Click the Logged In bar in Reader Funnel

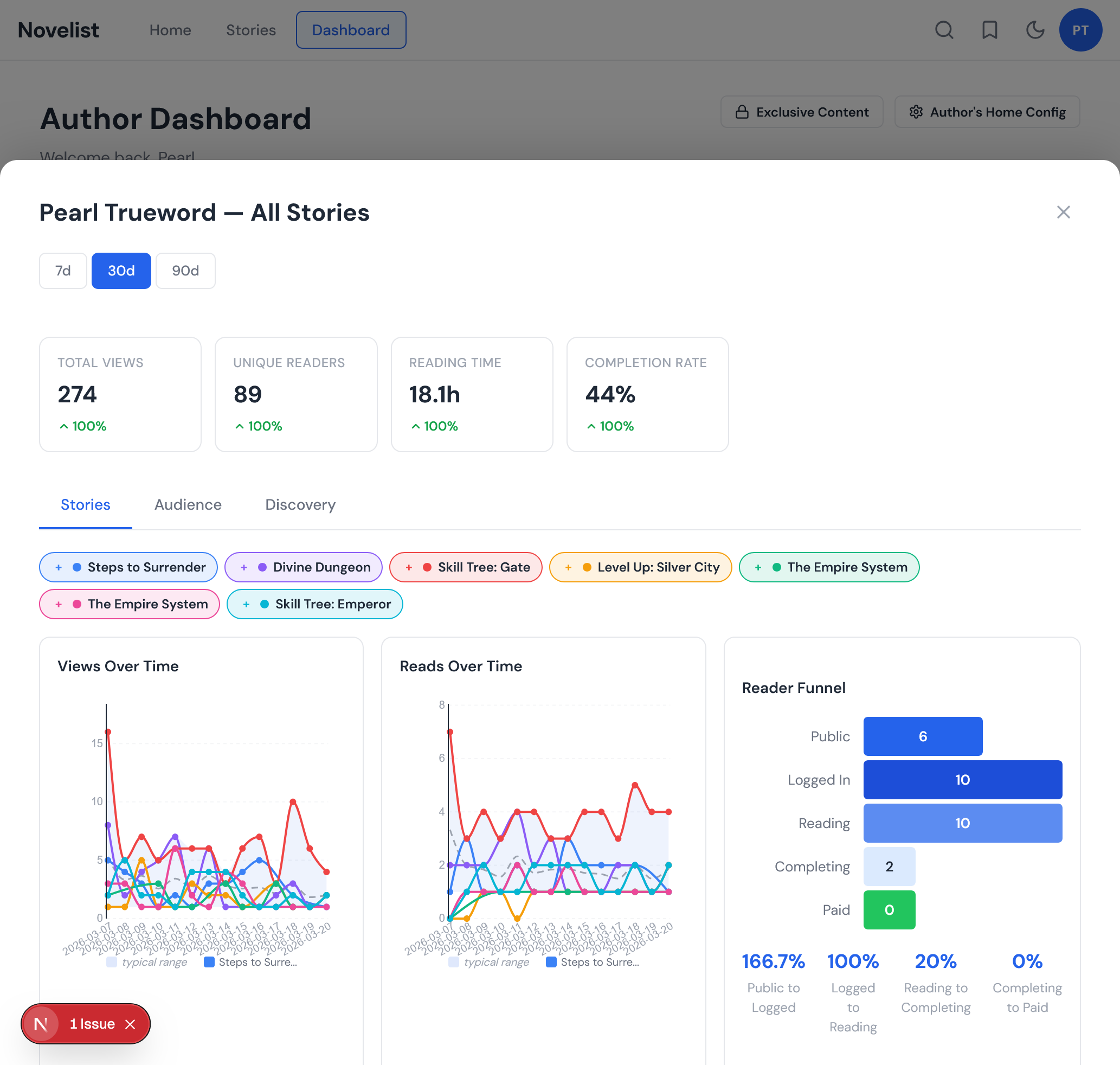click(x=962, y=779)
